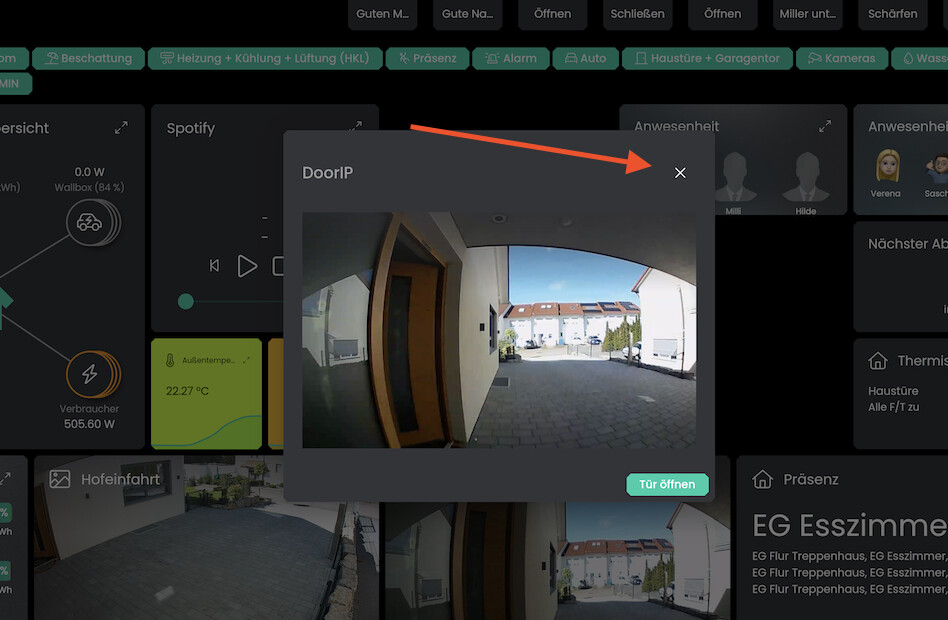Click the Hilde person silhouette
This screenshot has width=948, height=620.
(x=806, y=177)
